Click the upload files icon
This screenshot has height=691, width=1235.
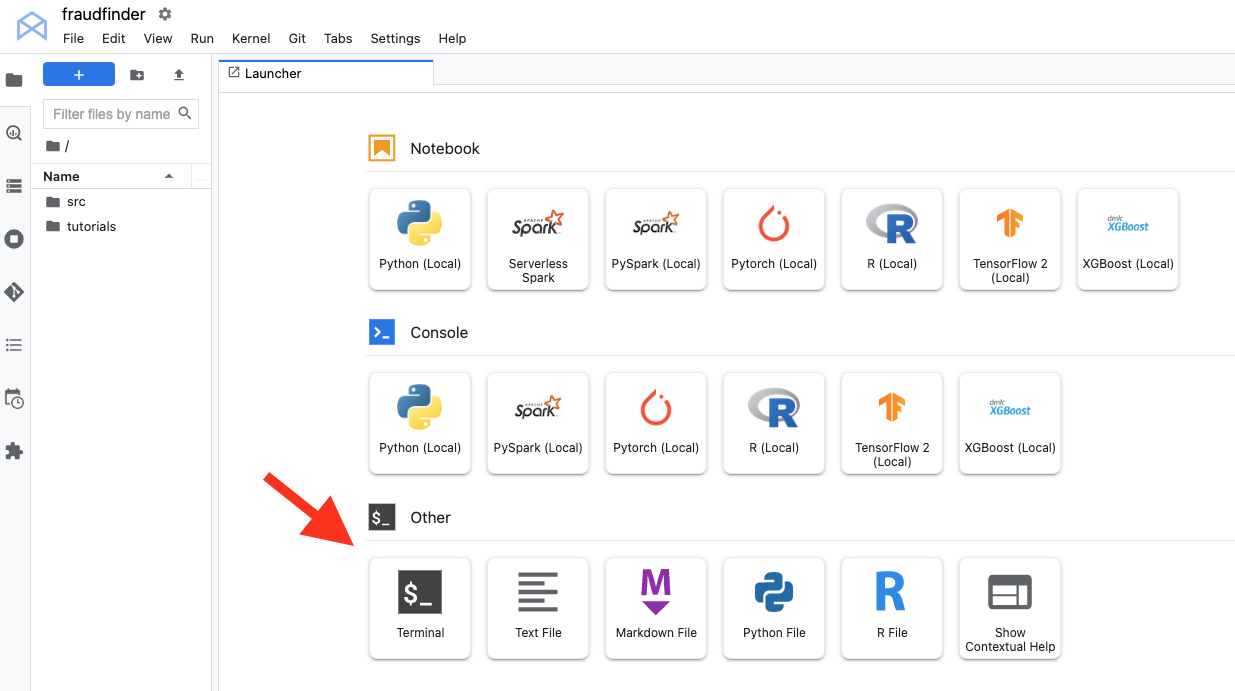pos(179,75)
